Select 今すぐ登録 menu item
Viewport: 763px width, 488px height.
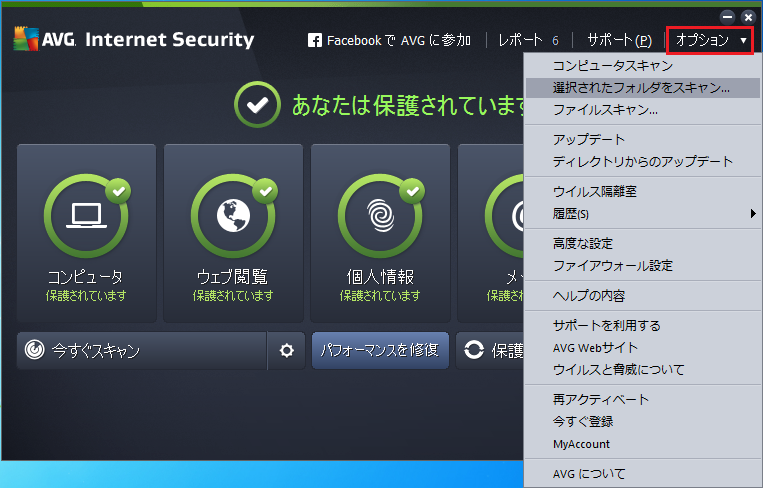click(643, 422)
